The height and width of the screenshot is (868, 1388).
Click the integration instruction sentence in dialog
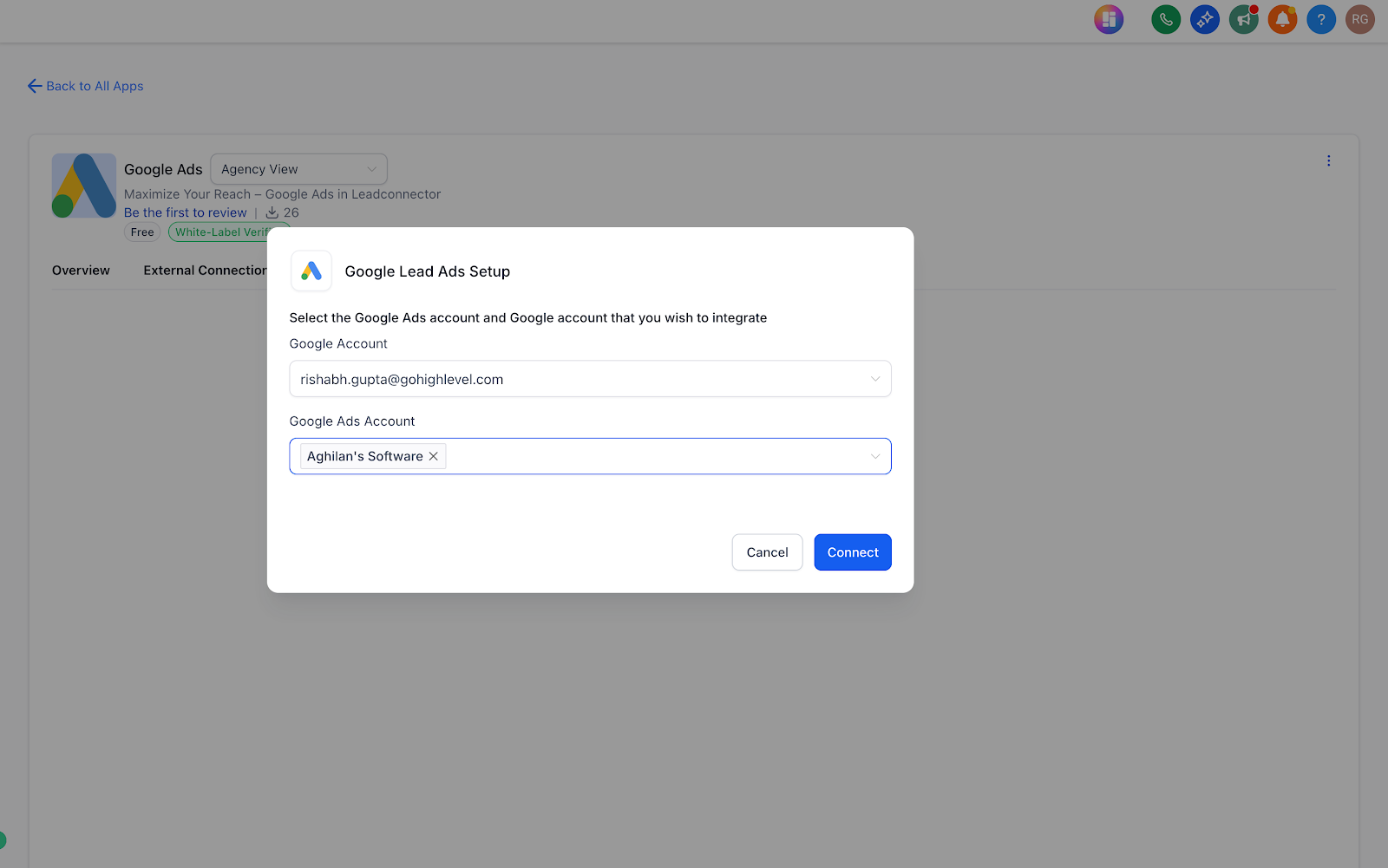[x=528, y=317]
